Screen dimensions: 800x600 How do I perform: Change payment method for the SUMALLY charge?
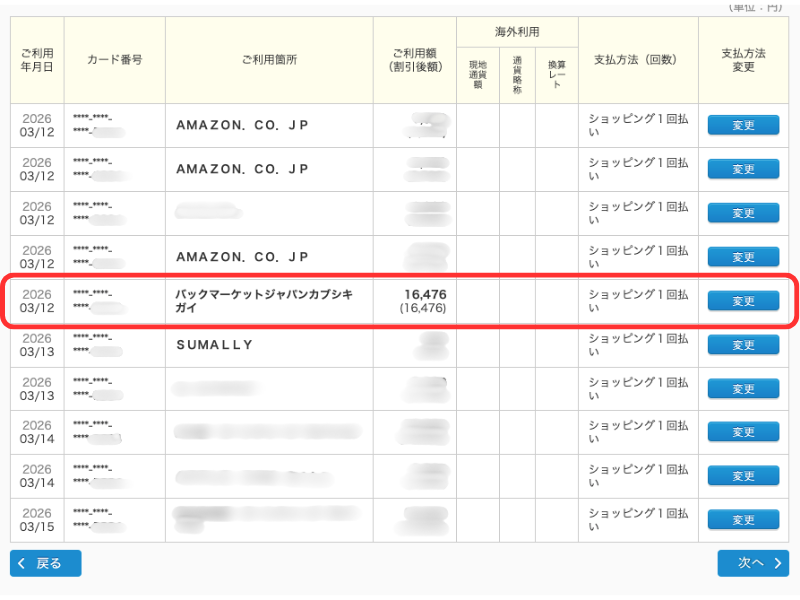click(743, 345)
